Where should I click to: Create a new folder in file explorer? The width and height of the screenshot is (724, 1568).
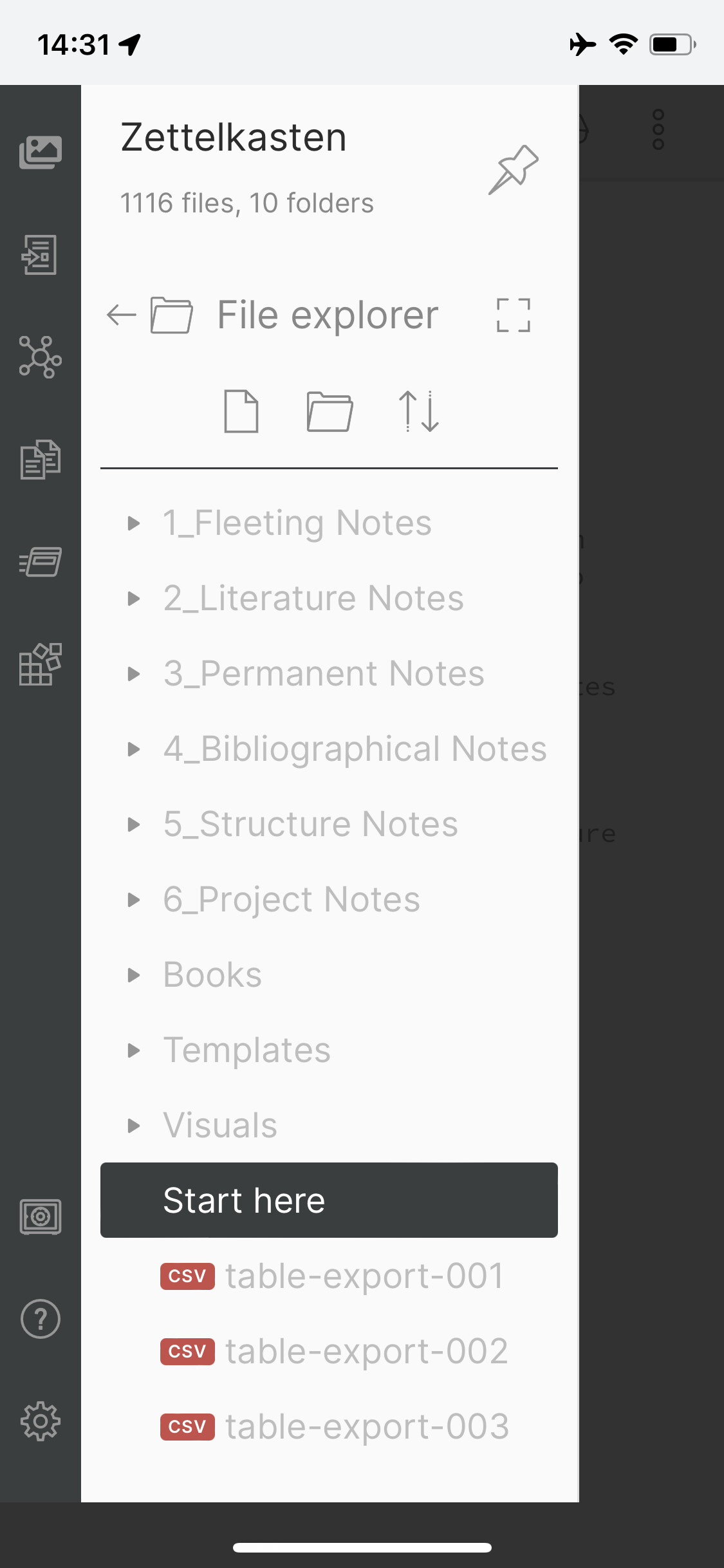pos(330,411)
